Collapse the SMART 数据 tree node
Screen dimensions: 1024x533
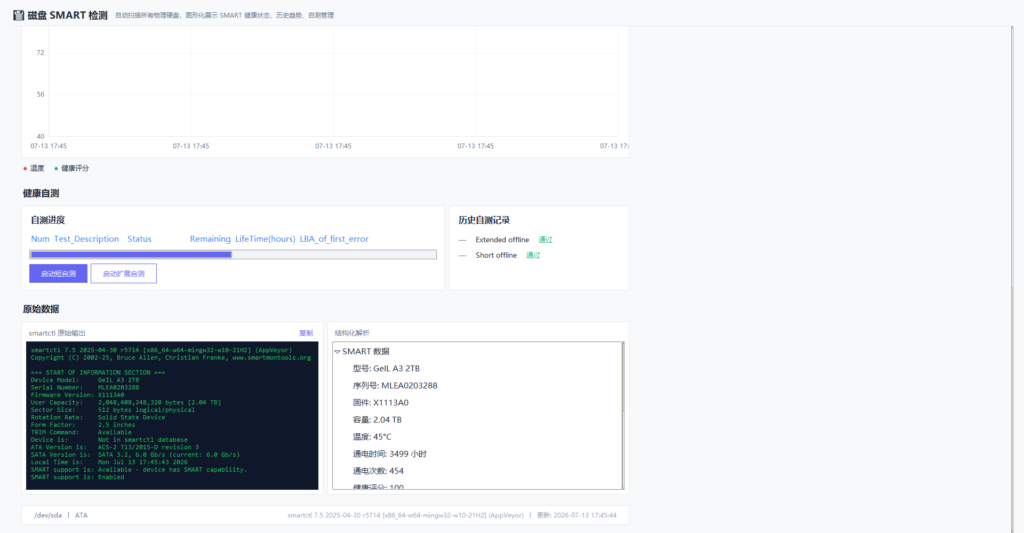(x=338, y=351)
